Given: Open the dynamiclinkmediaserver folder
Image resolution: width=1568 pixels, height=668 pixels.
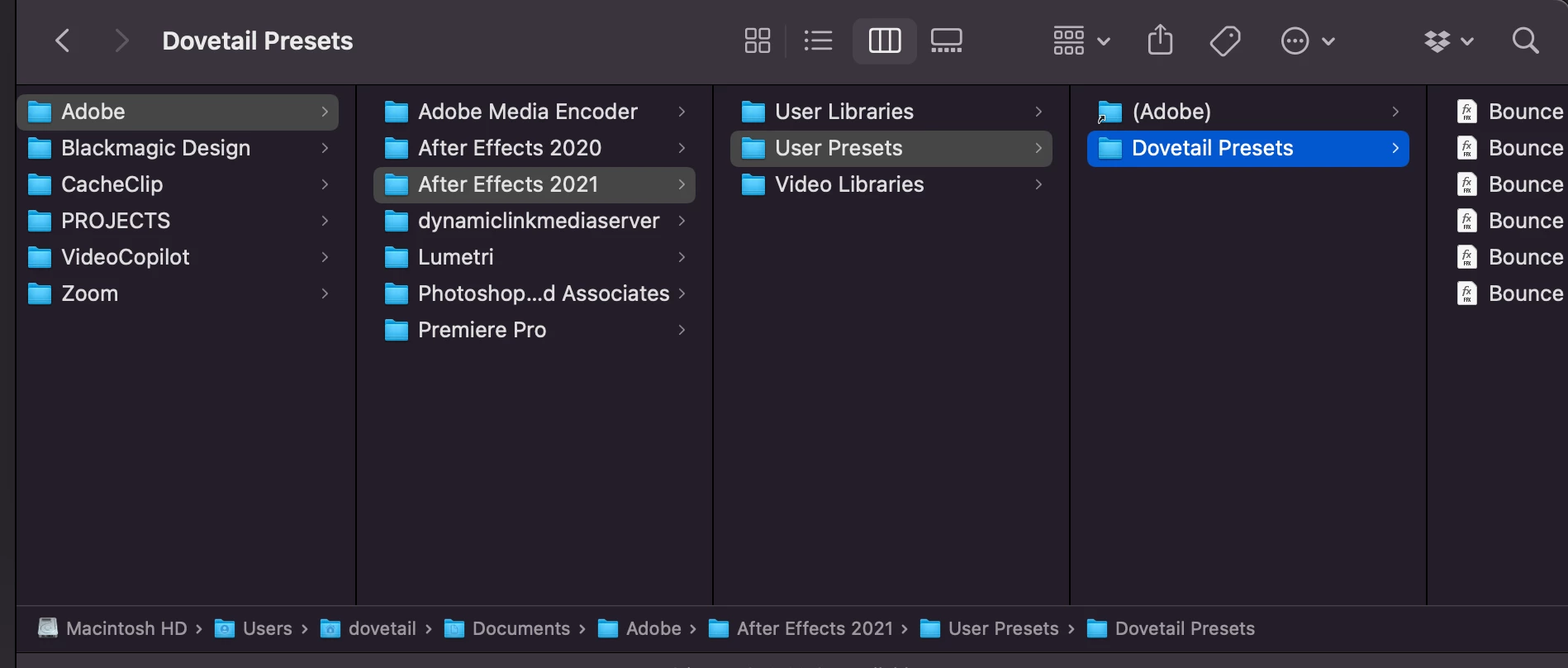Looking at the screenshot, I should click(535, 221).
